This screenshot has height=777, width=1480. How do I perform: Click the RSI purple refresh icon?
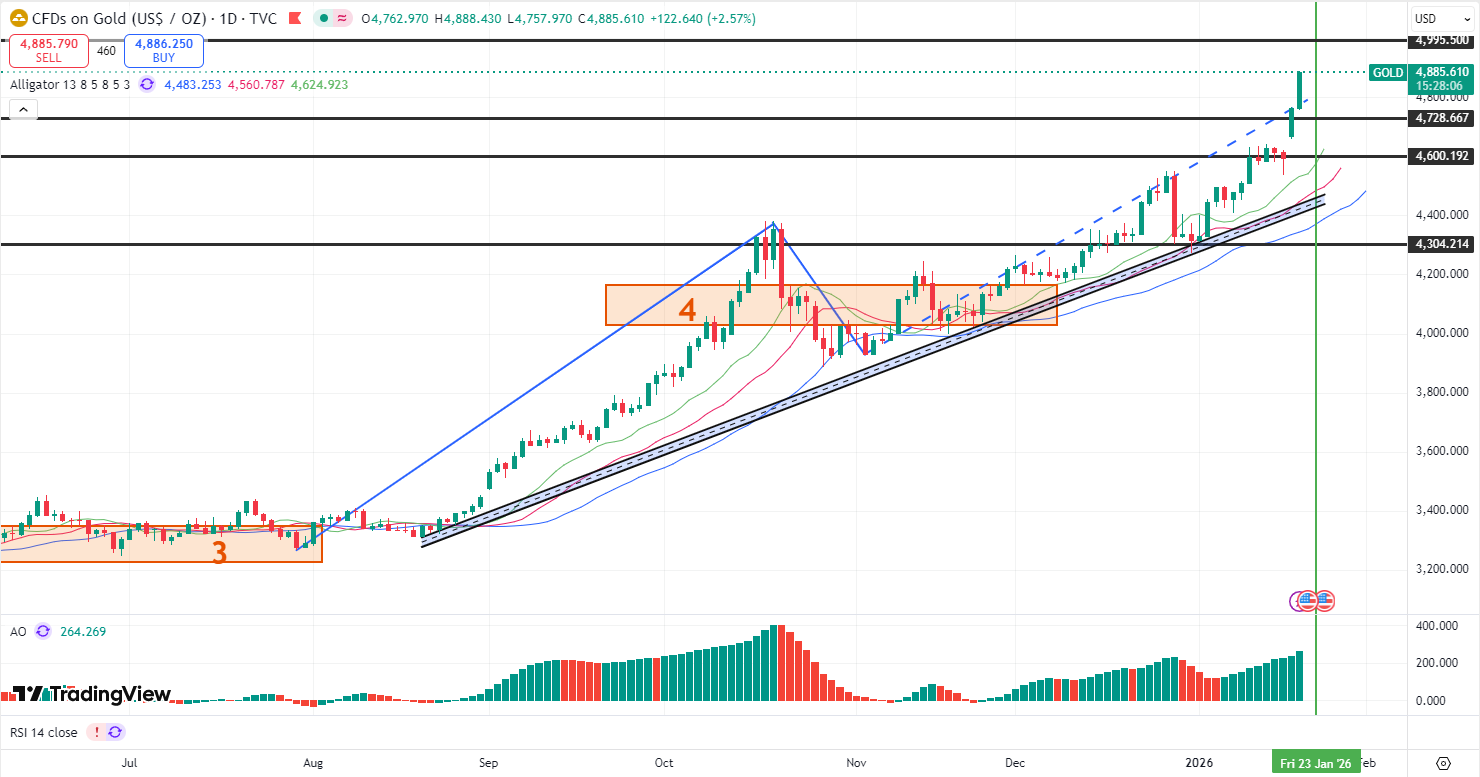pyautogui.click(x=115, y=732)
